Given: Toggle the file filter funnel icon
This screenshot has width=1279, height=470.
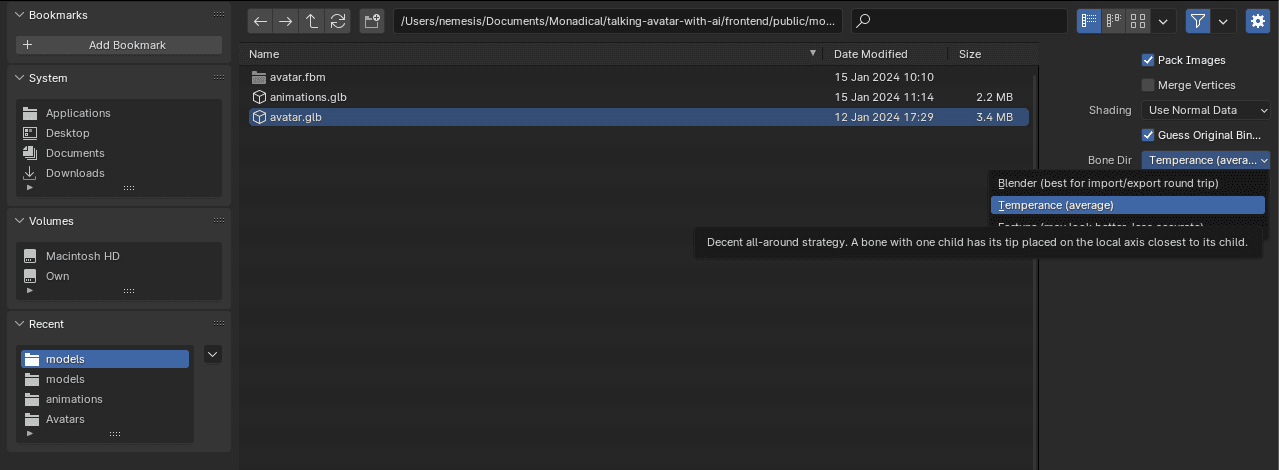Looking at the screenshot, I should click(x=1197, y=21).
